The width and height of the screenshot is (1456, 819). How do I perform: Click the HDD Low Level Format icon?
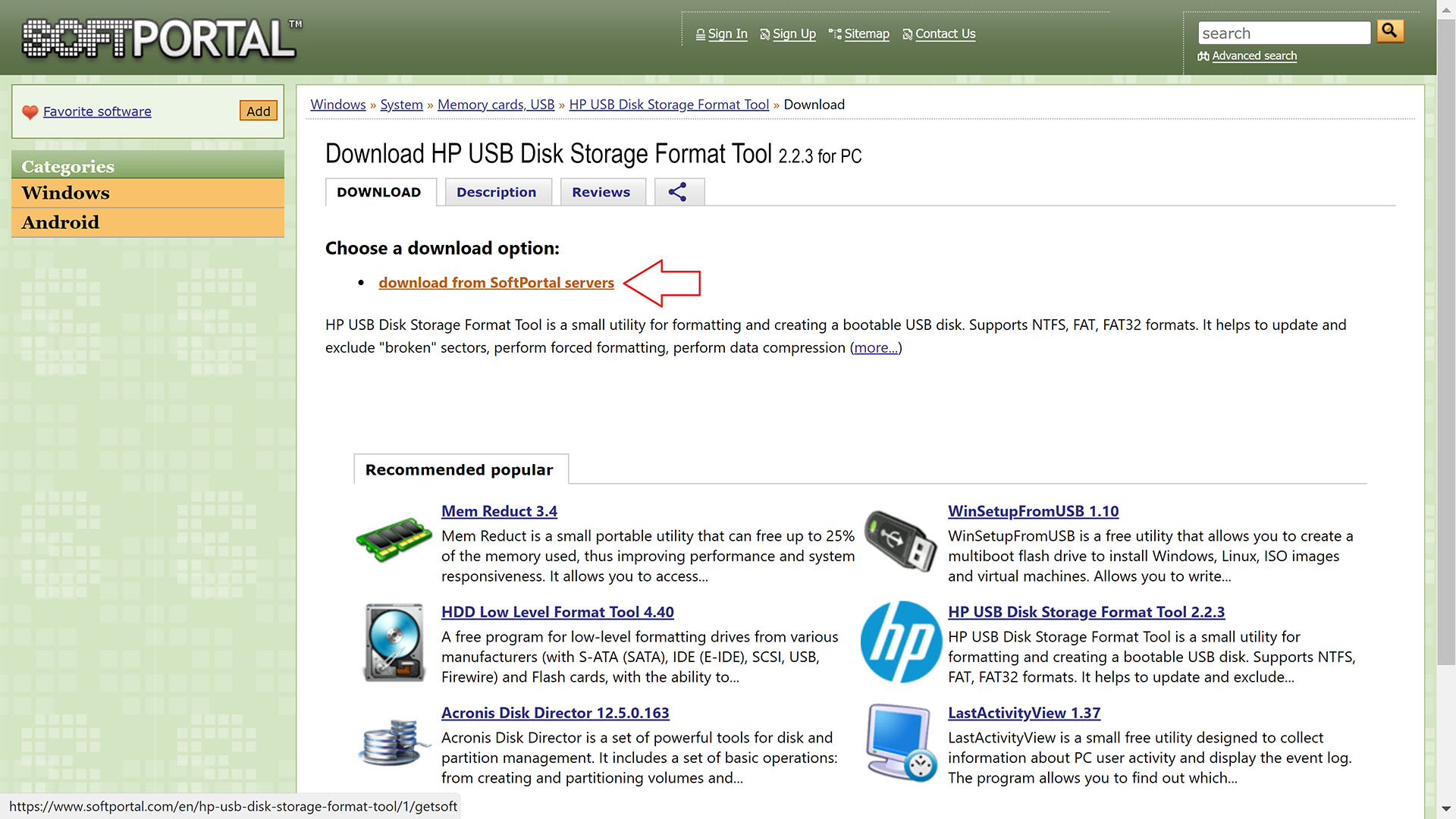(x=394, y=642)
